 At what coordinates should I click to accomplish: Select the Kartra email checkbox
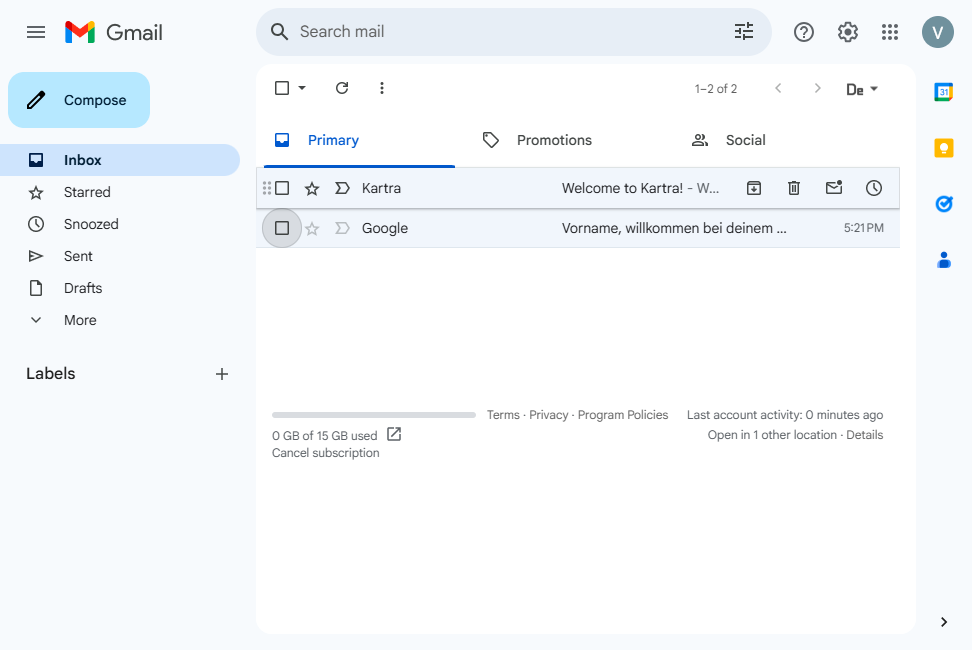(x=282, y=188)
